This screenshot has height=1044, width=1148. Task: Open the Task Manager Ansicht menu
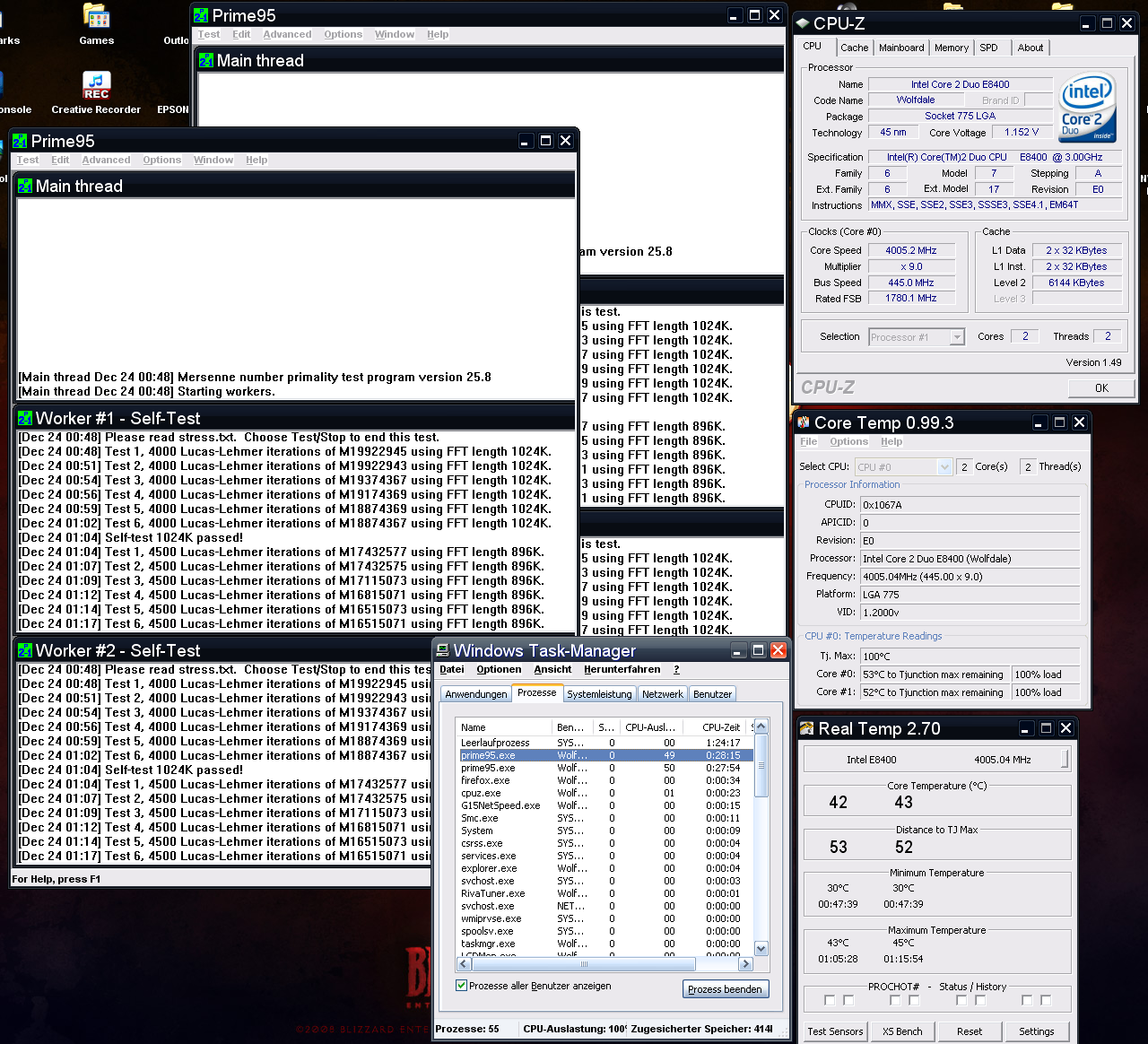coord(552,669)
